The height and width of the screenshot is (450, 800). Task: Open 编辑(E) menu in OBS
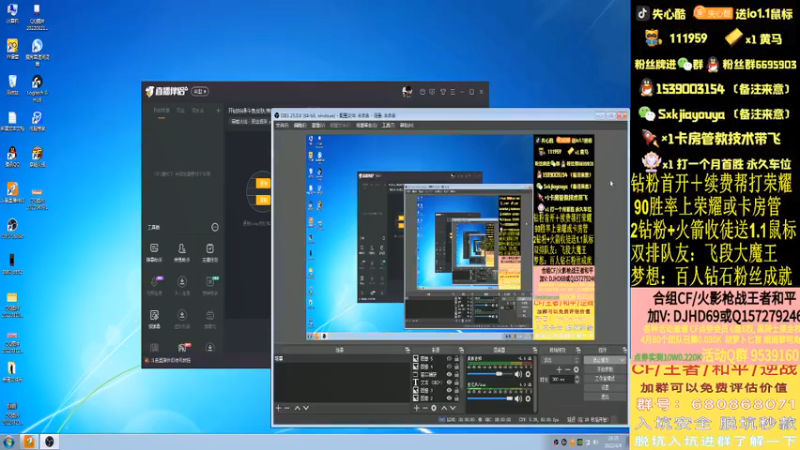click(301, 126)
